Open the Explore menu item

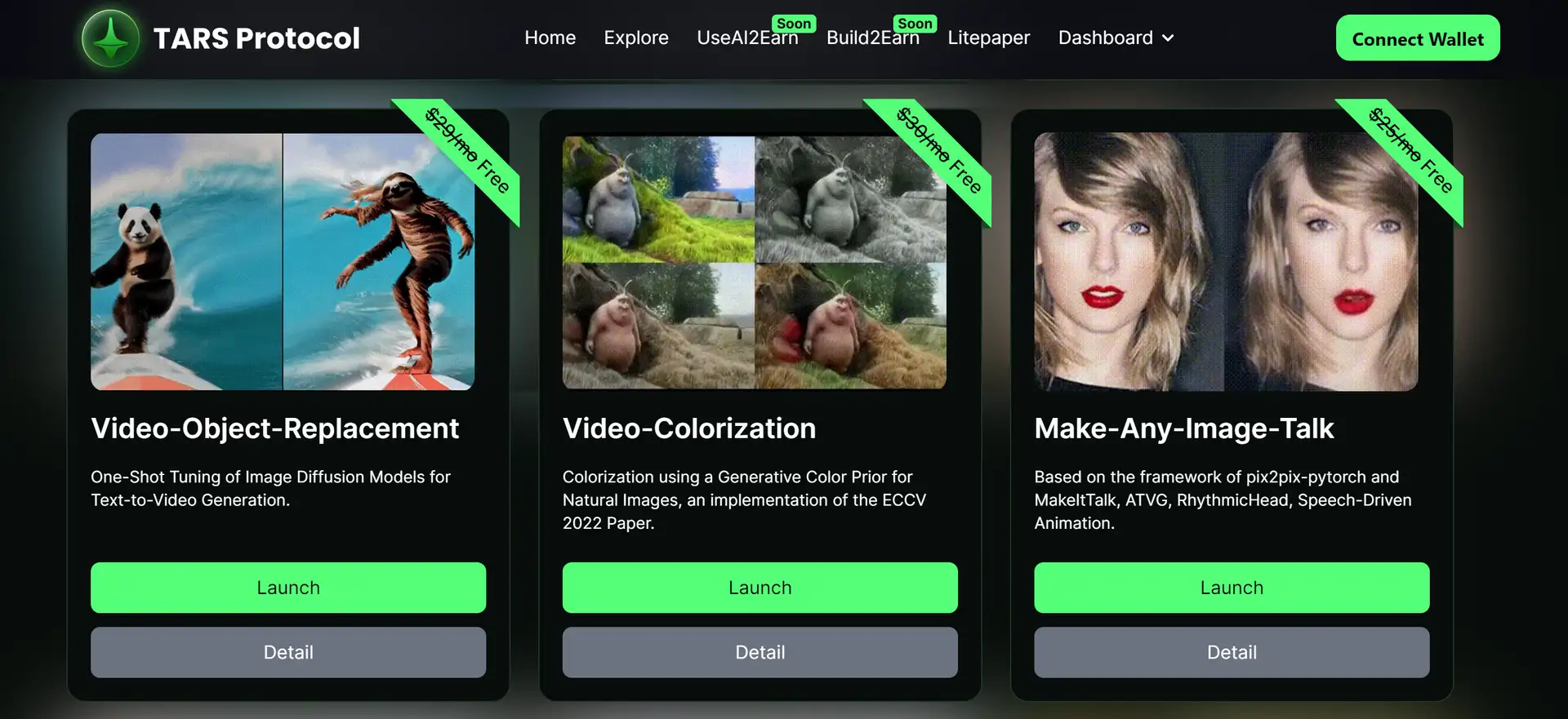coord(635,38)
